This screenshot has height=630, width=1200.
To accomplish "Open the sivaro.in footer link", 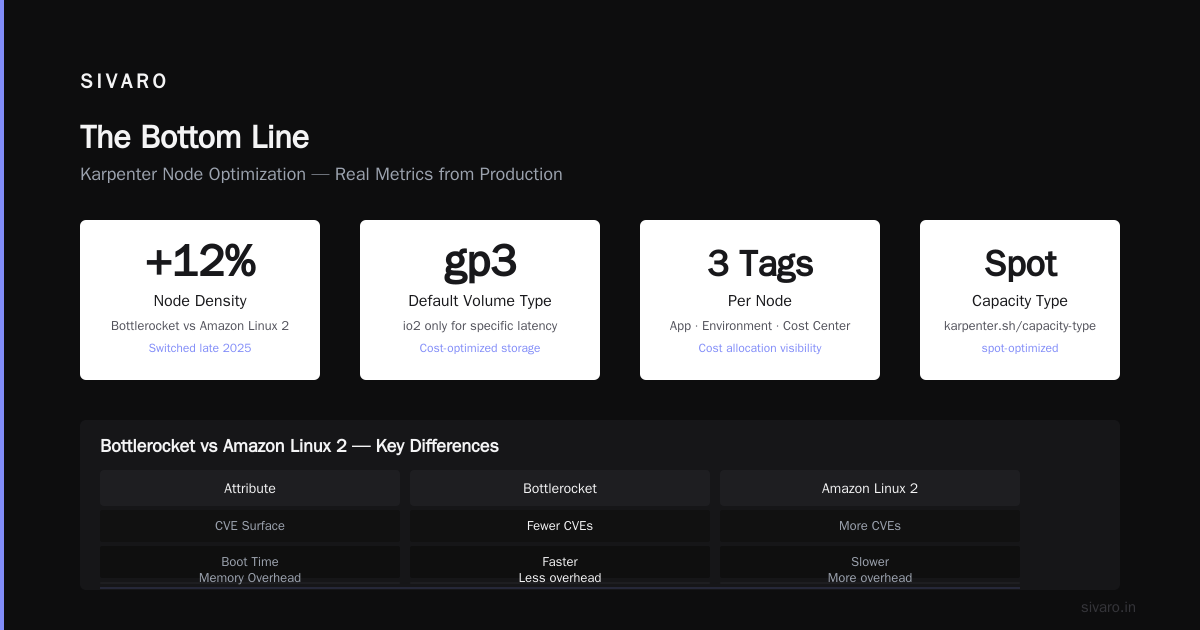I will [1108, 607].
